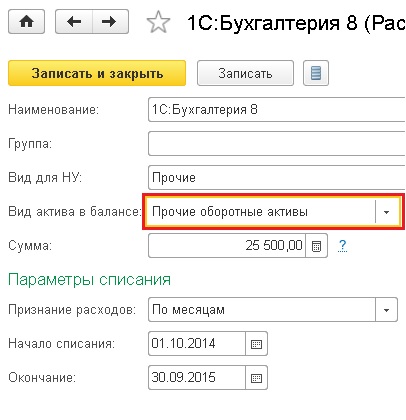Screen dimensions: 406x420
Task: Edit the Начало списания date field
Action: [x=197, y=344]
